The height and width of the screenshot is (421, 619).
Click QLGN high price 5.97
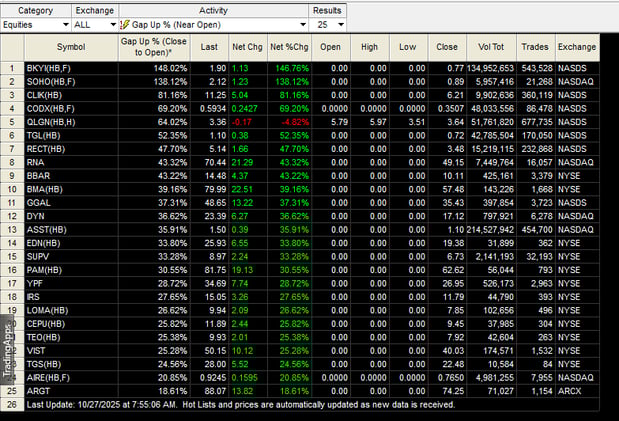pos(378,122)
